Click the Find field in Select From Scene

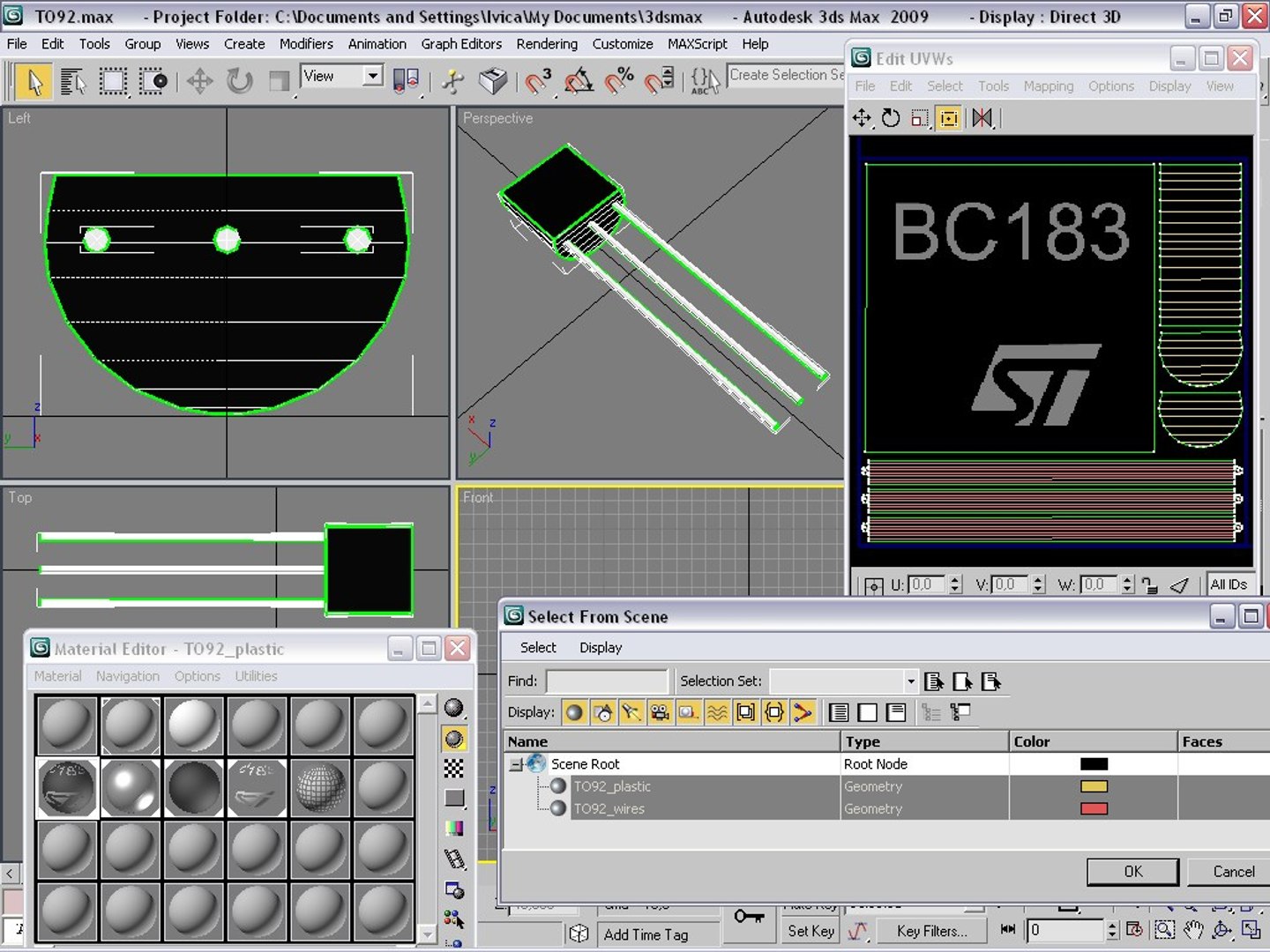tap(607, 681)
